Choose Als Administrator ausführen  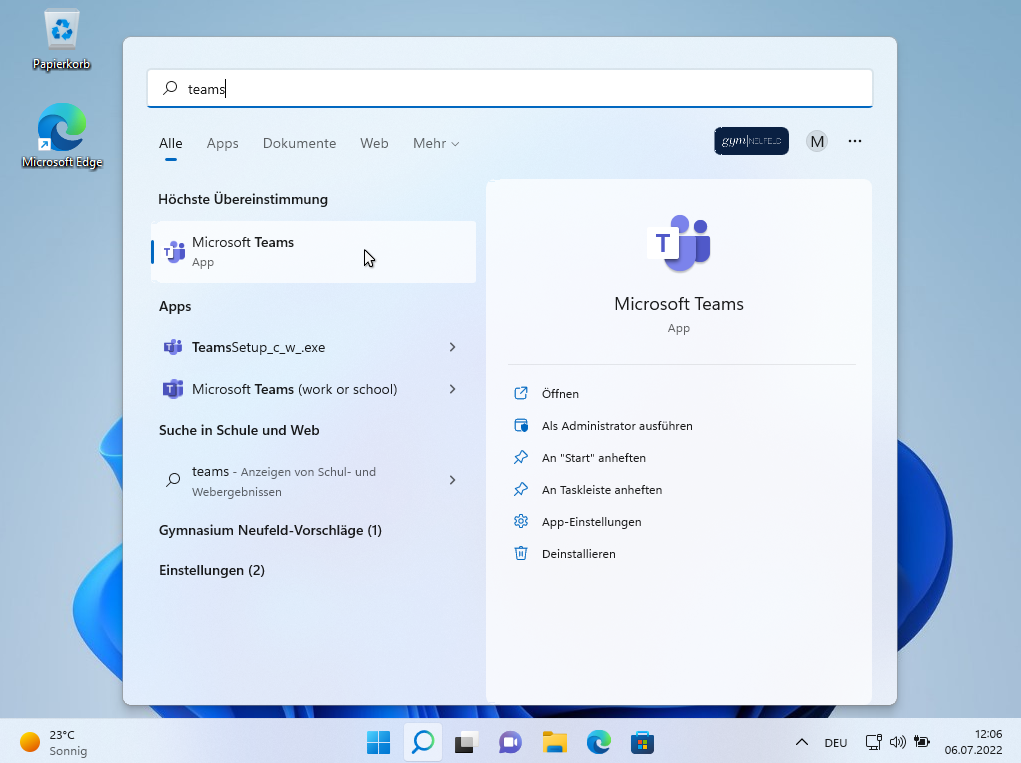(x=616, y=426)
